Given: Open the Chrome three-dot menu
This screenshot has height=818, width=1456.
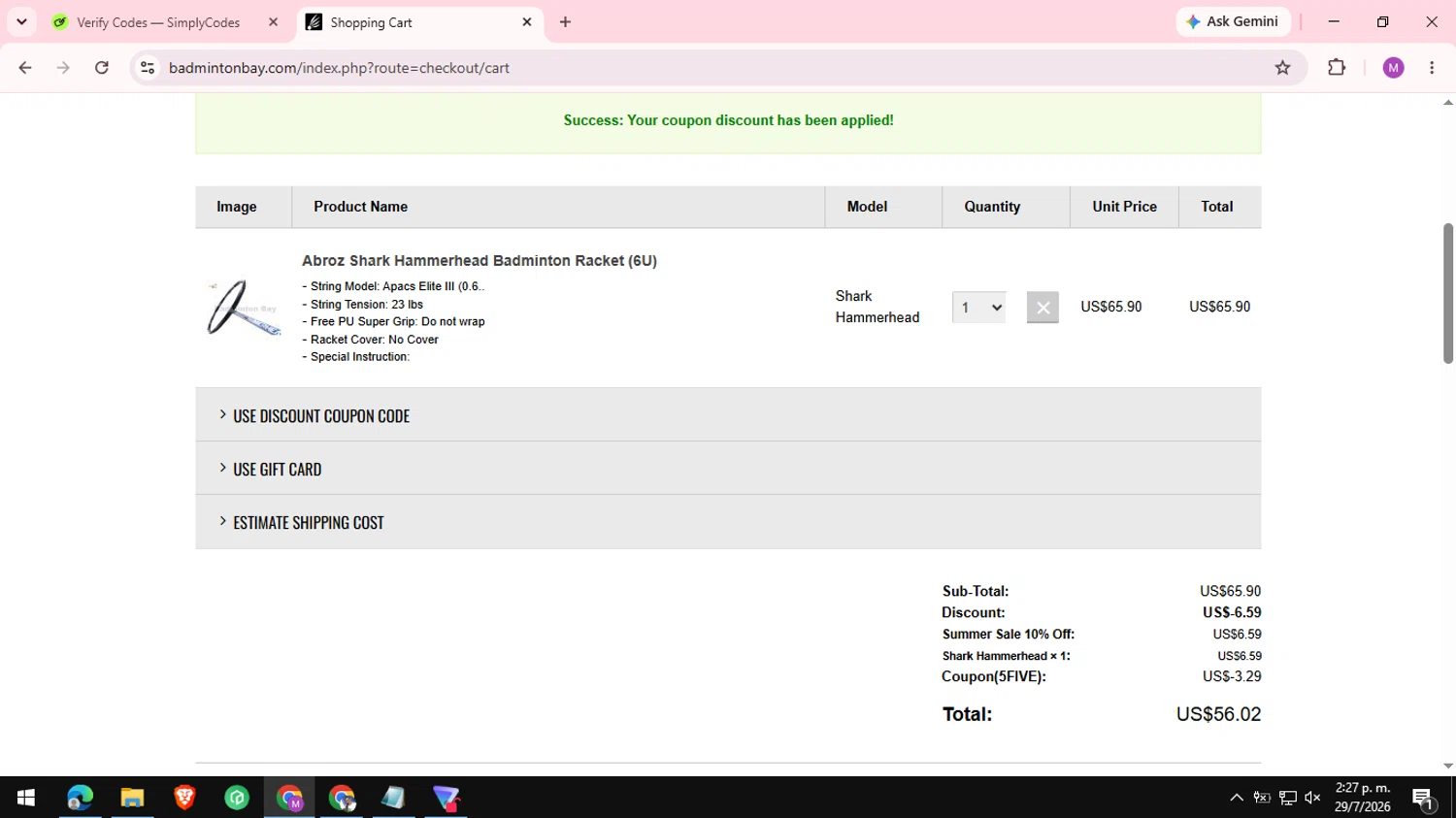Looking at the screenshot, I should 1432,68.
